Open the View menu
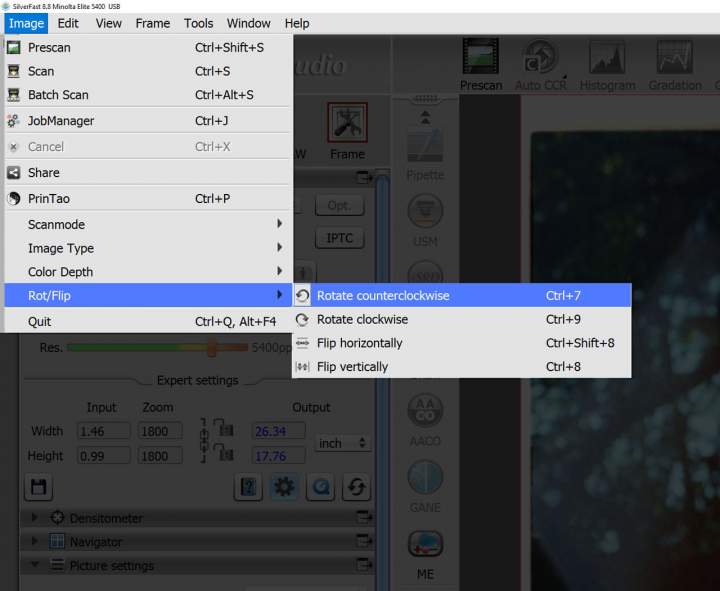The height and width of the screenshot is (591, 720). [108, 23]
